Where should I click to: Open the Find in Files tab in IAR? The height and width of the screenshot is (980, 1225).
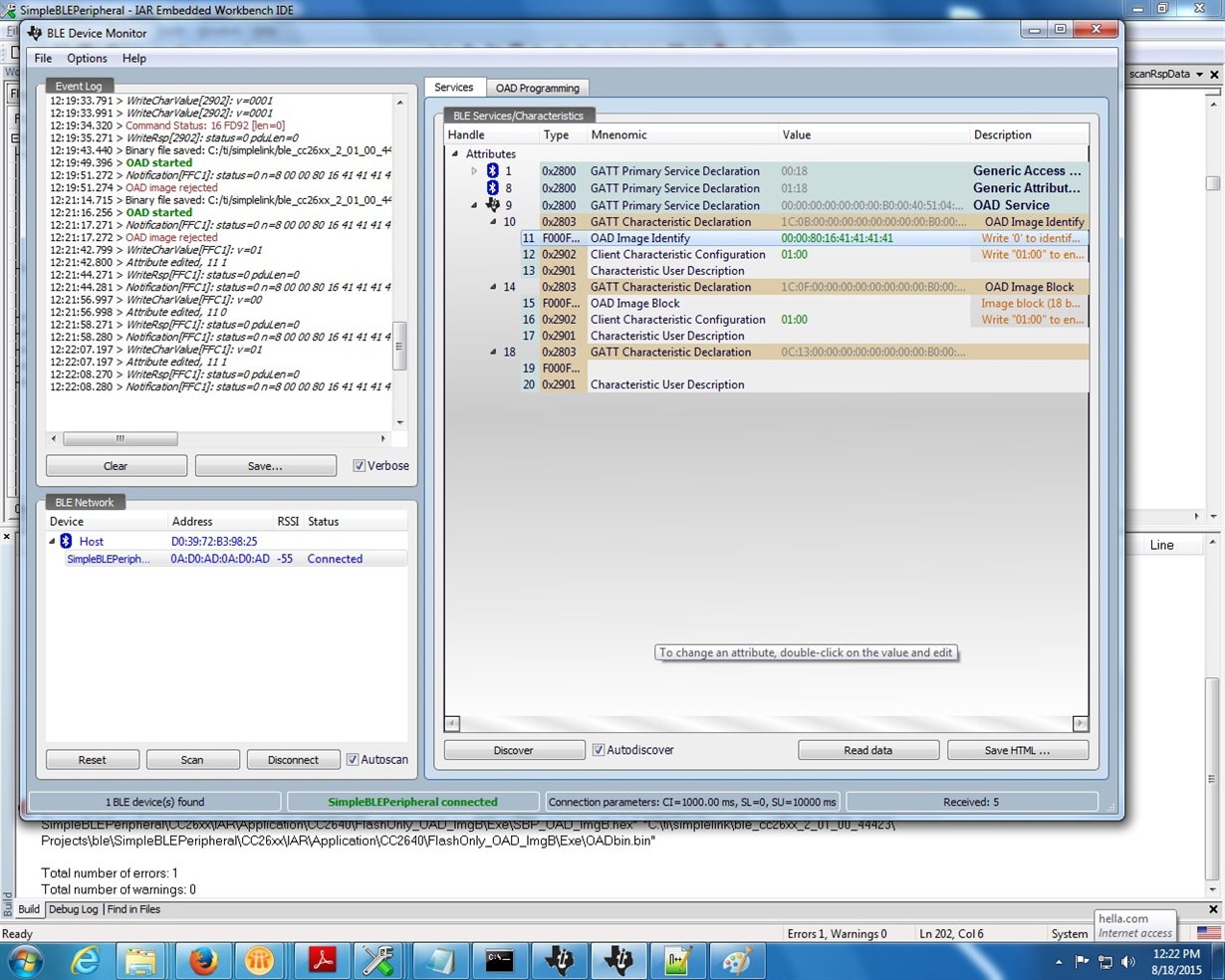click(133, 909)
